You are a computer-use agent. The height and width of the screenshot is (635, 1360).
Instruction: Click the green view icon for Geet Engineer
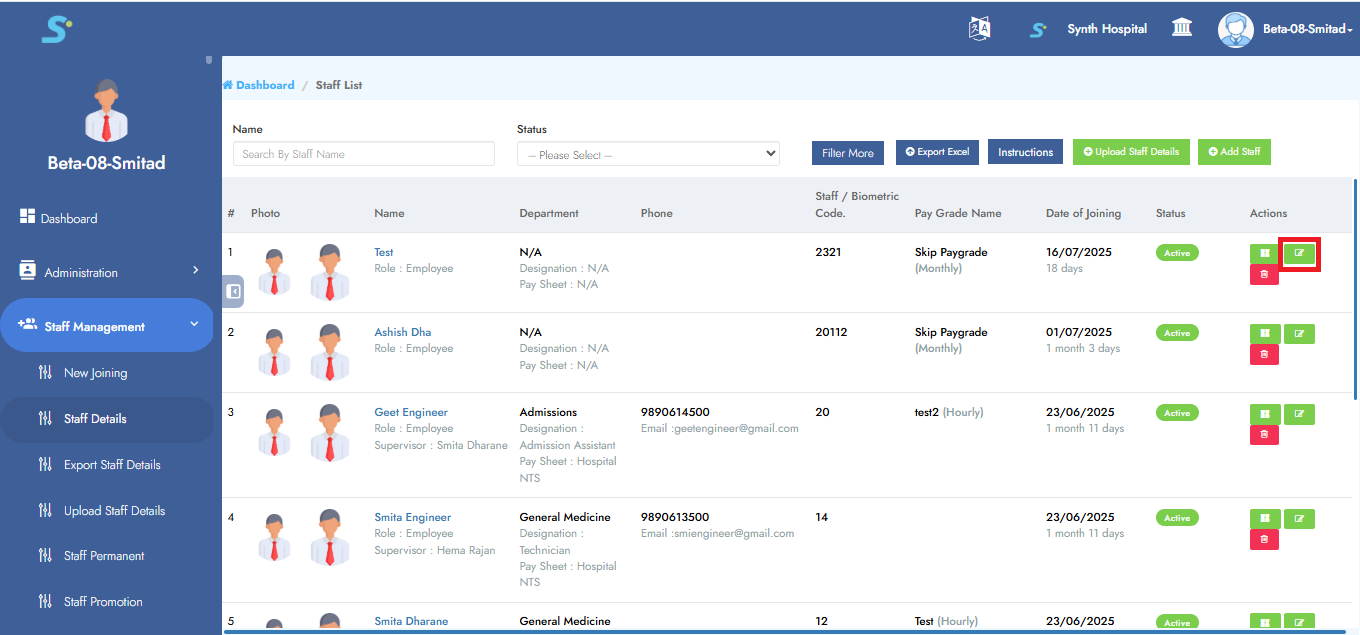[x=1264, y=414]
